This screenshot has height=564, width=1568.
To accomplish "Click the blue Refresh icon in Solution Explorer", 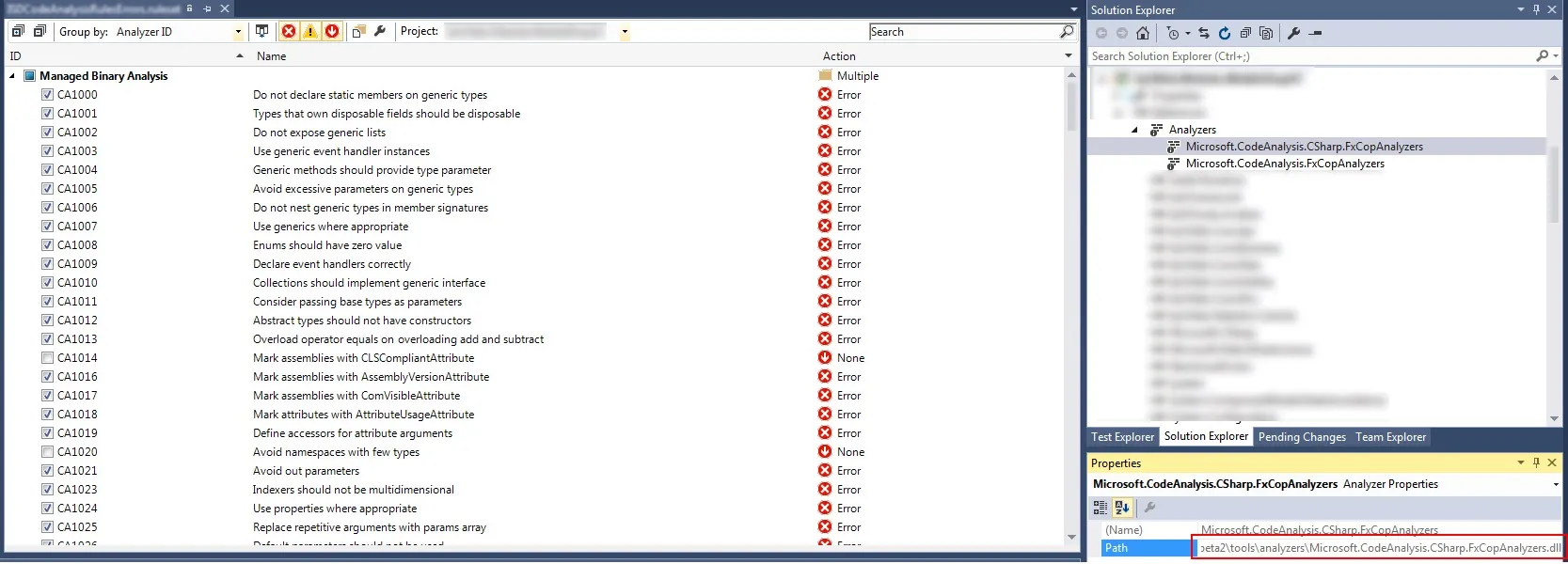I will tap(1225, 33).
